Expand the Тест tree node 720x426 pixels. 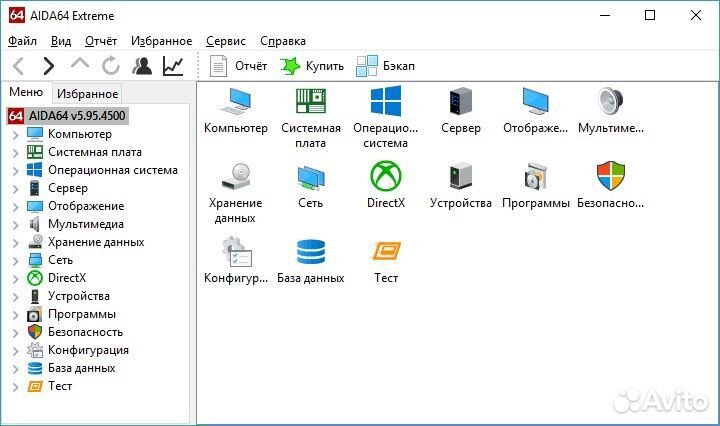[15, 386]
